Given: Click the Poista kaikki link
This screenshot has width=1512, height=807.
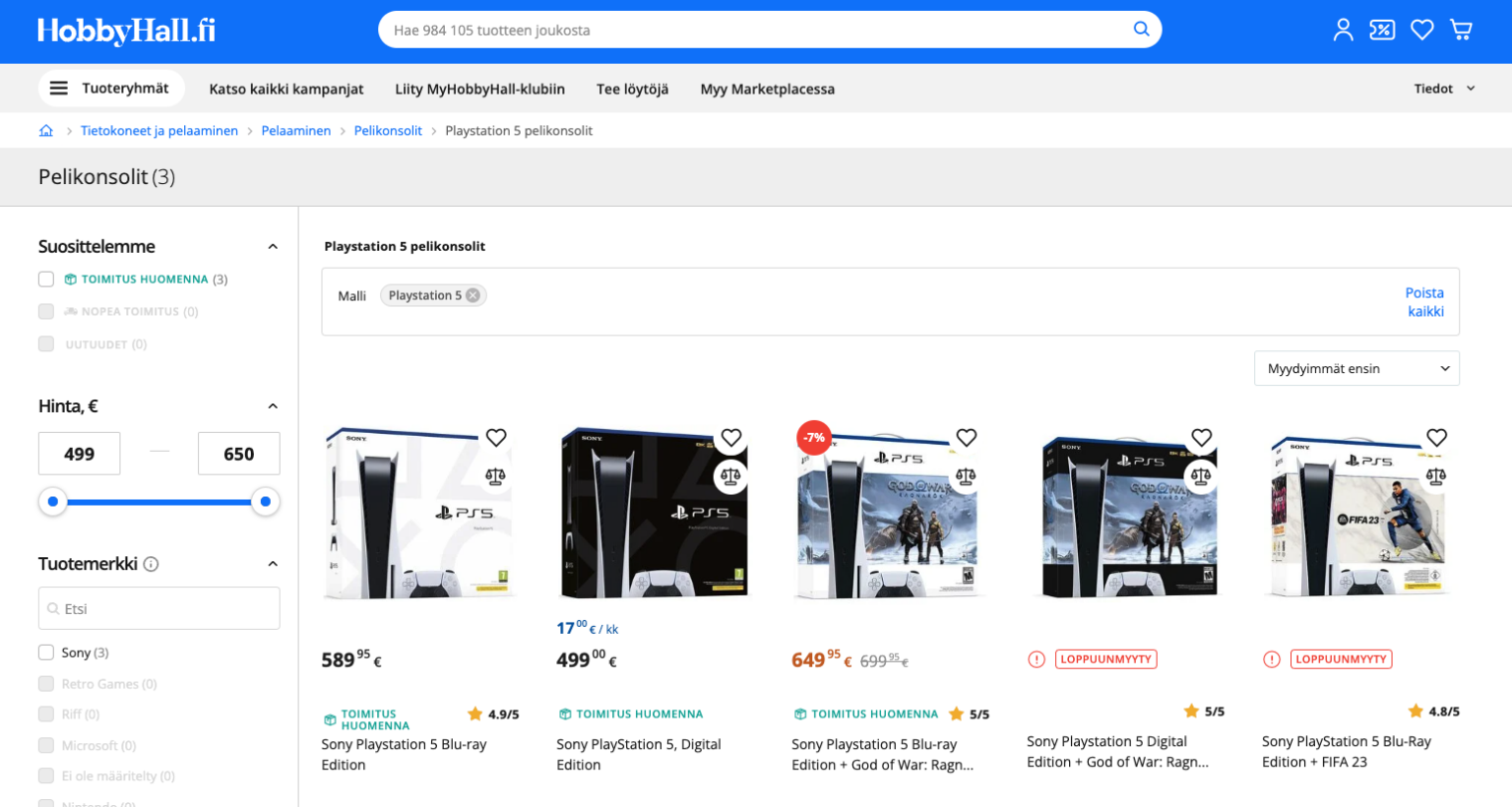Looking at the screenshot, I should click(1424, 302).
